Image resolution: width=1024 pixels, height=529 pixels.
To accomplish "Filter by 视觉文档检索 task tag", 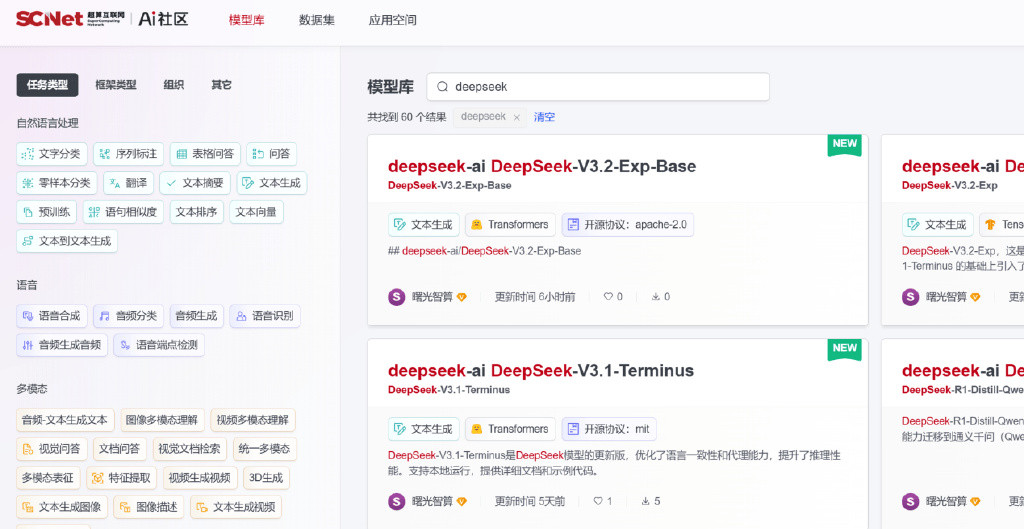I will click(x=190, y=449).
